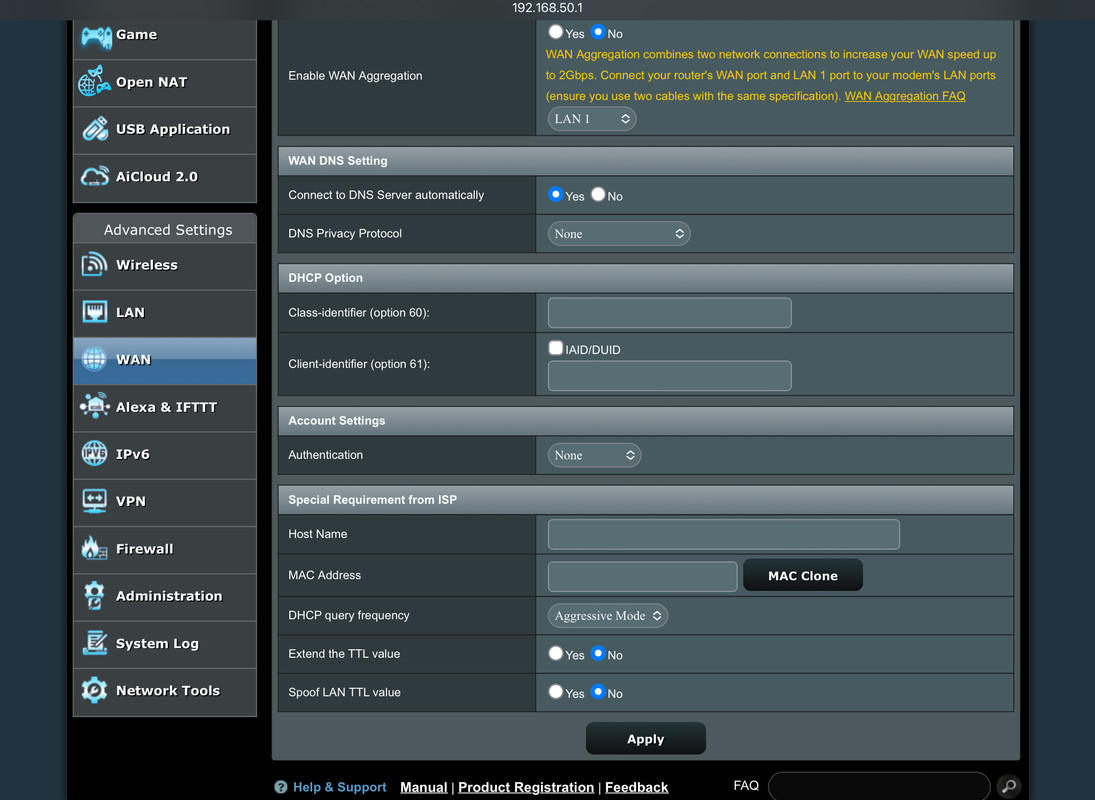Click the MAC Address input field
Image resolution: width=1095 pixels, height=800 pixels.
pos(642,576)
